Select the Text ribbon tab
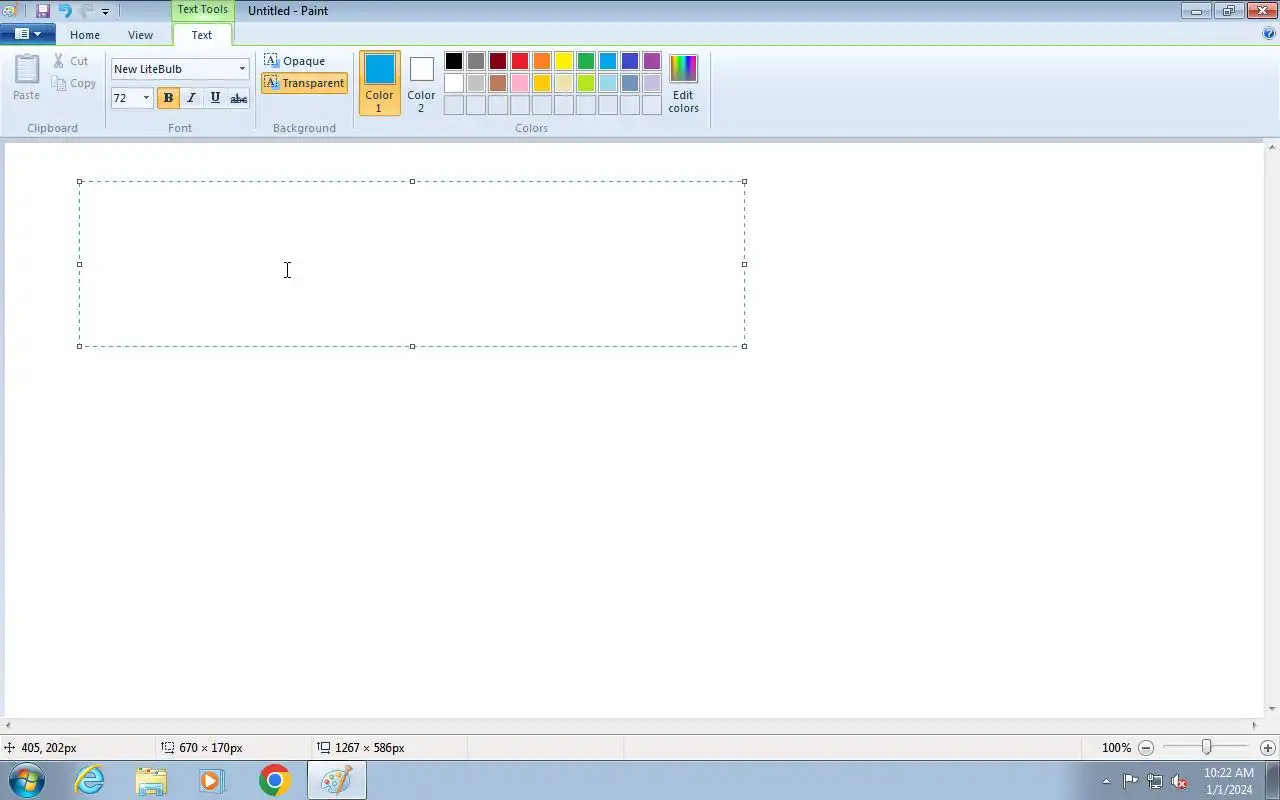 click(202, 35)
